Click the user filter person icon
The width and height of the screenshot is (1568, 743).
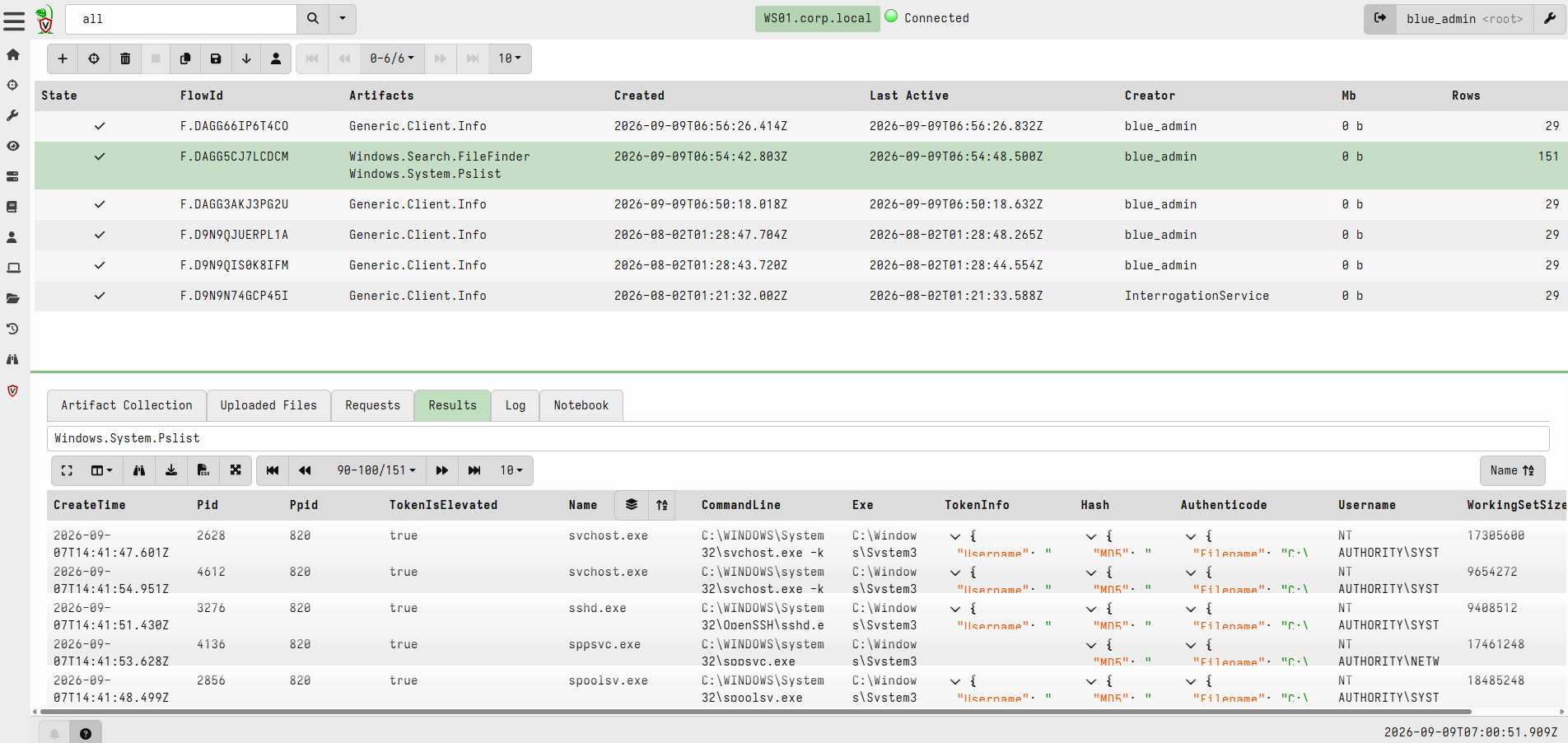coord(276,58)
